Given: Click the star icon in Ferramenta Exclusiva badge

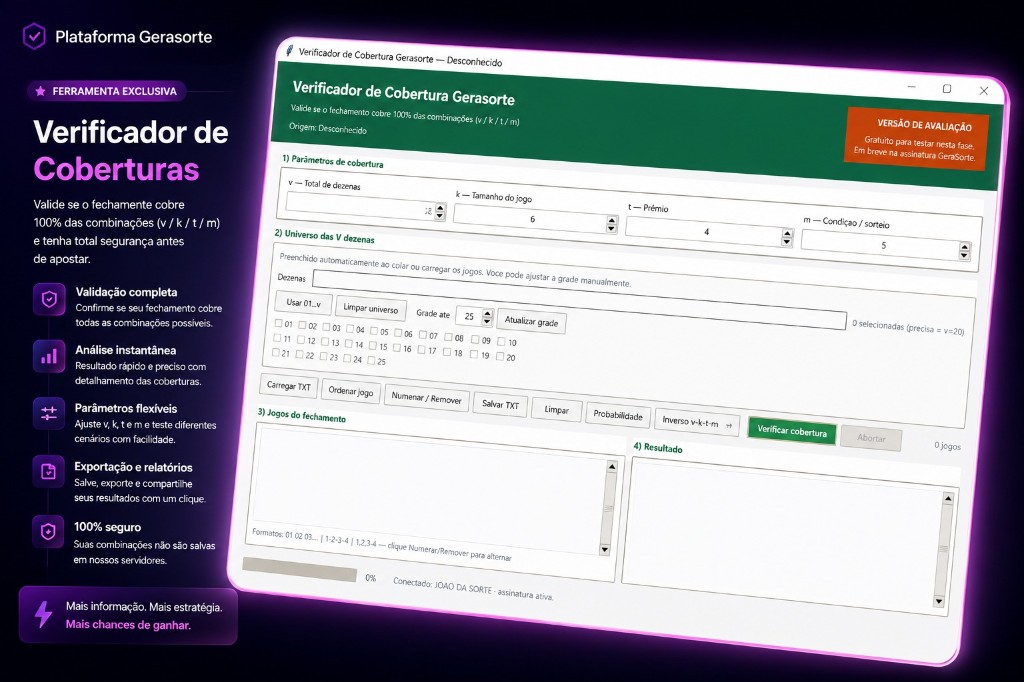Looking at the screenshot, I should click(40, 91).
